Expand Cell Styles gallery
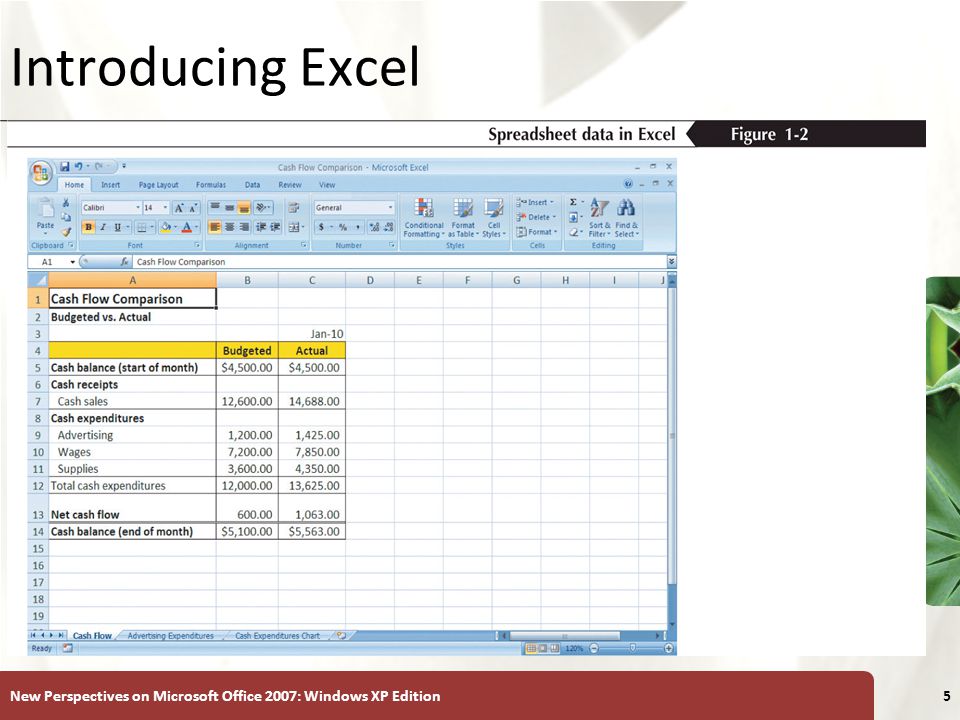Image resolution: width=960 pixels, height=720 pixels. coord(493,217)
